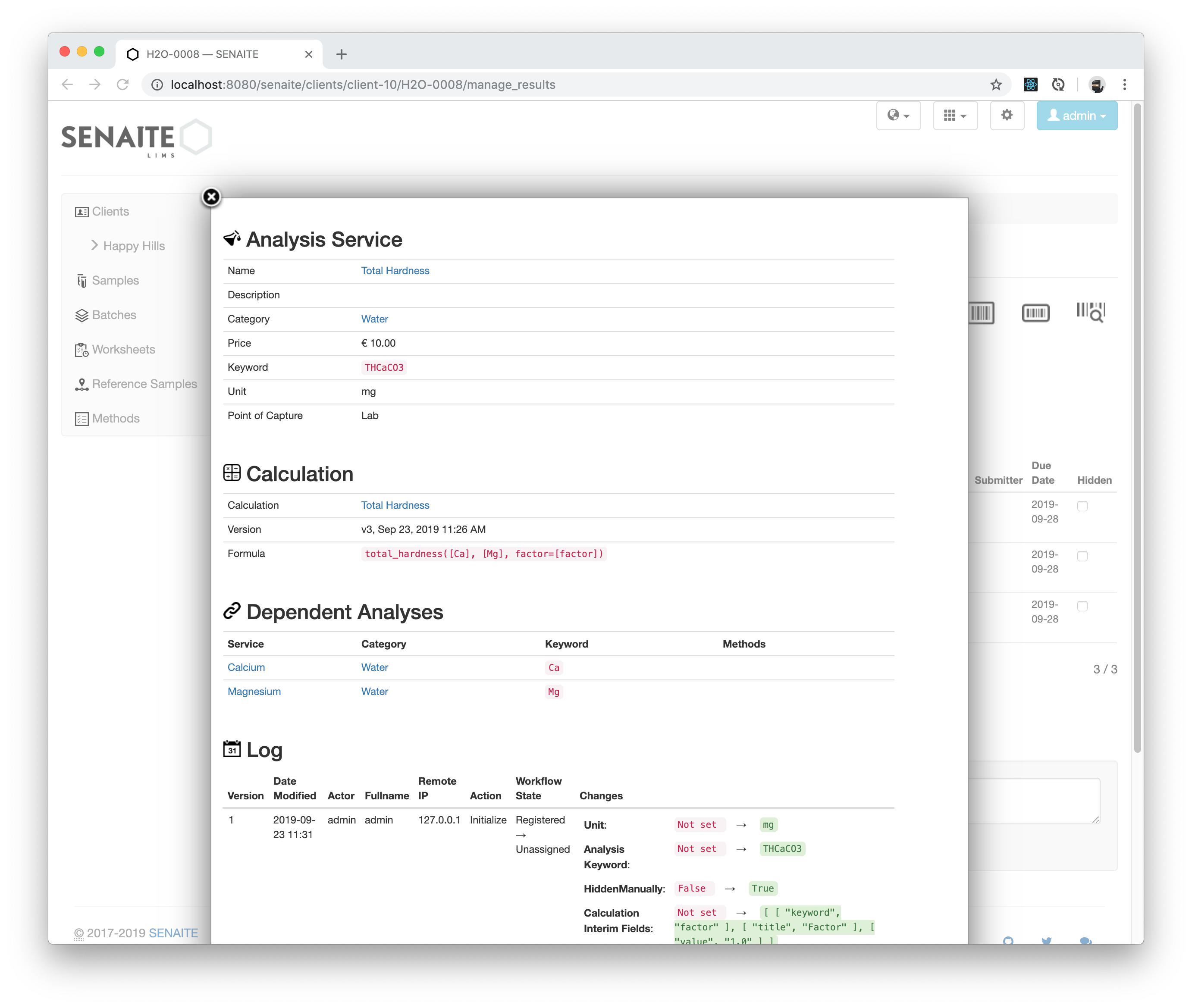
Task: Click the Calculation grid icon
Action: (232, 473)
